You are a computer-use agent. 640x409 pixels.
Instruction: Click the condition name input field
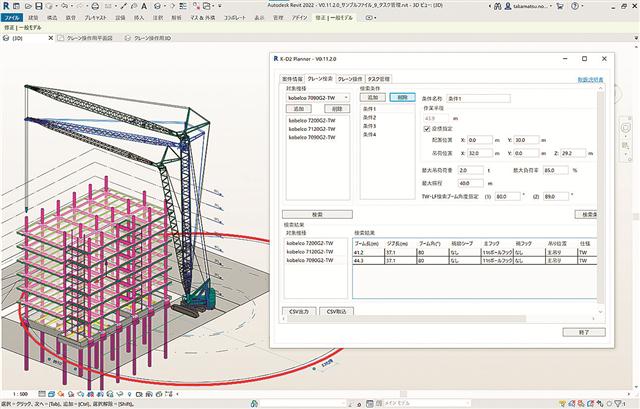pyautogui.click(x=478, y=98)
